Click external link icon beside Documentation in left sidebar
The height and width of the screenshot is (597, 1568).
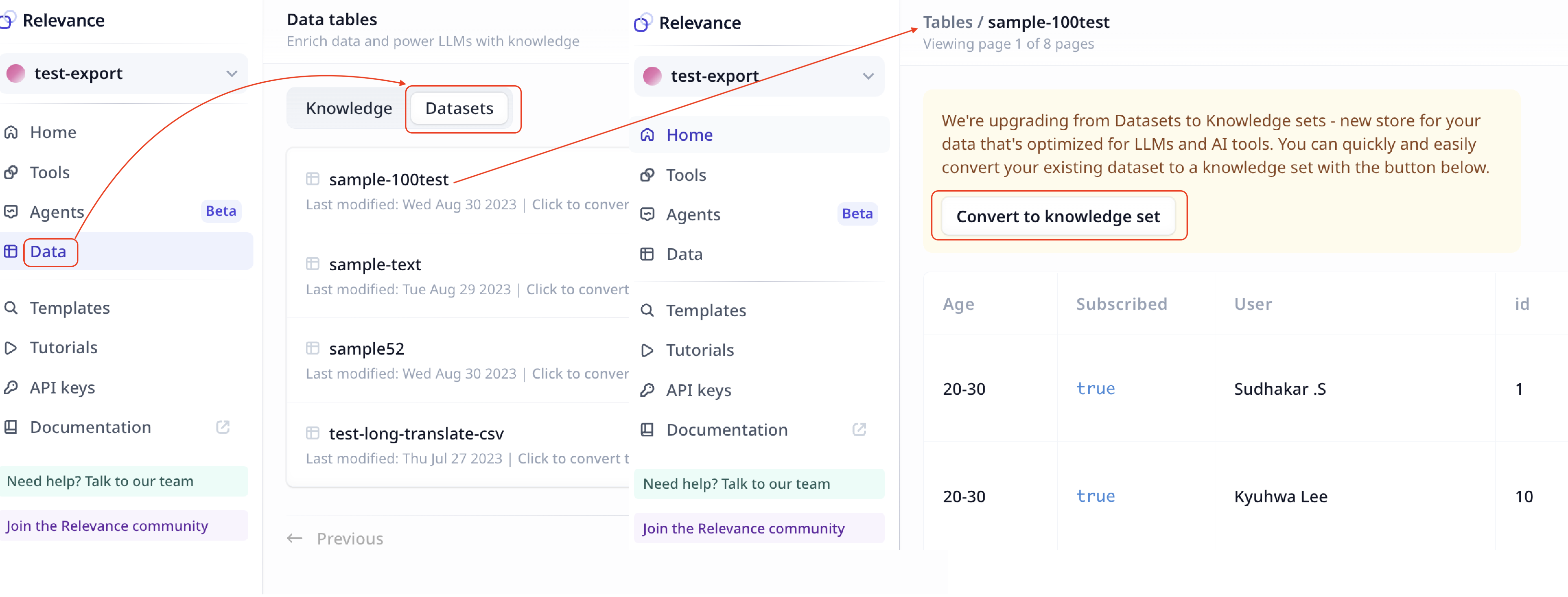coord(223,427)
